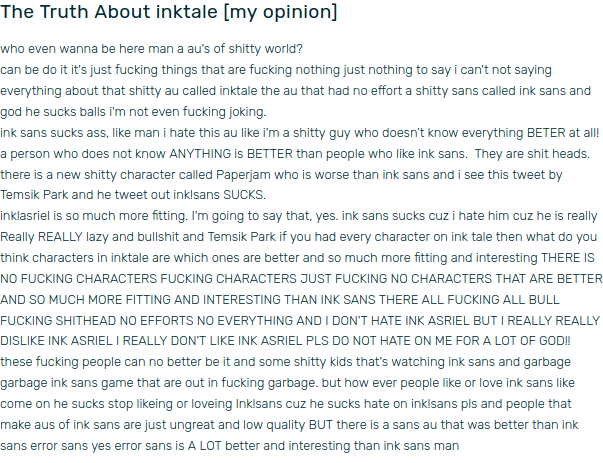Click the word 'DISLIKE' in caps section
The image size is (603, 463).
pyautogui.click(x=23, y=341)
